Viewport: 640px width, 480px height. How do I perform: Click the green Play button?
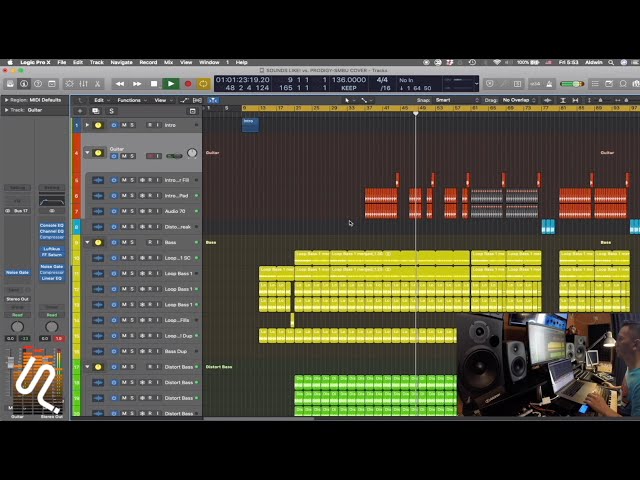click(171, 84)
